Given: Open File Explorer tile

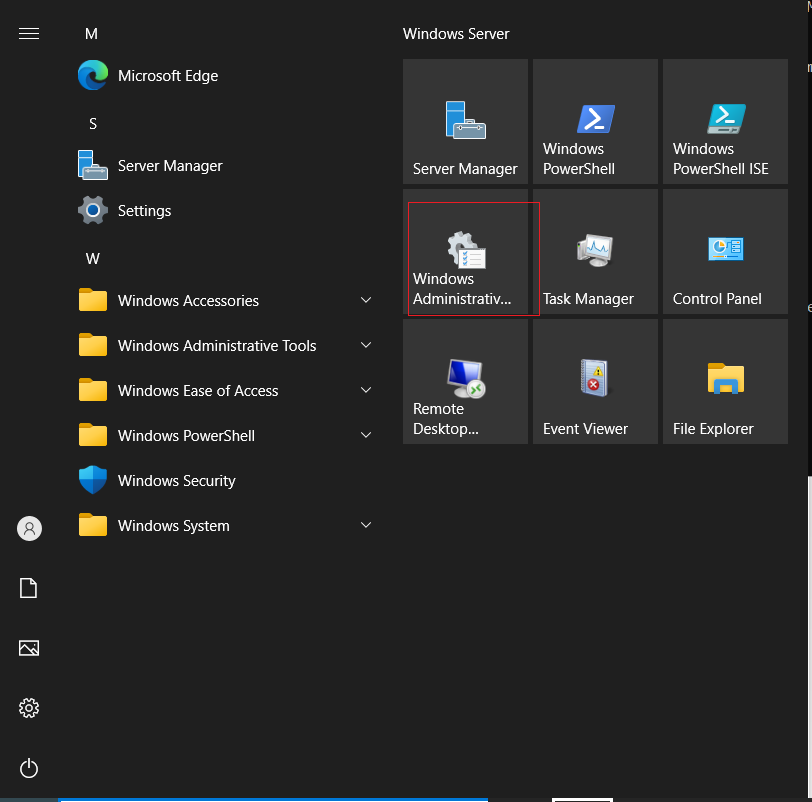Looking at the screenshot, I should [725, 381].
